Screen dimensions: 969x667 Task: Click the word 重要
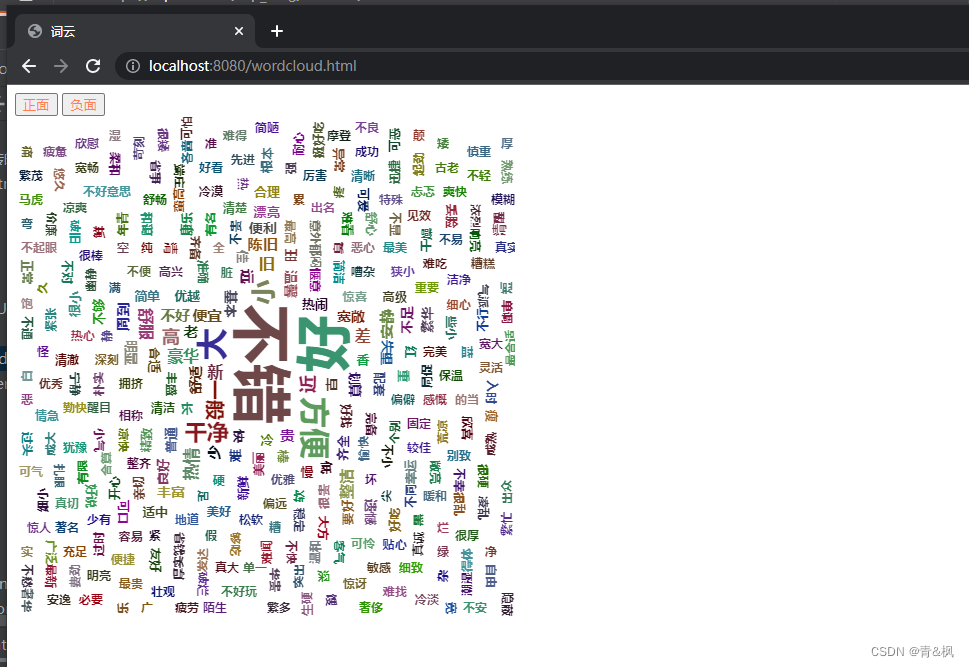point(426,288)
